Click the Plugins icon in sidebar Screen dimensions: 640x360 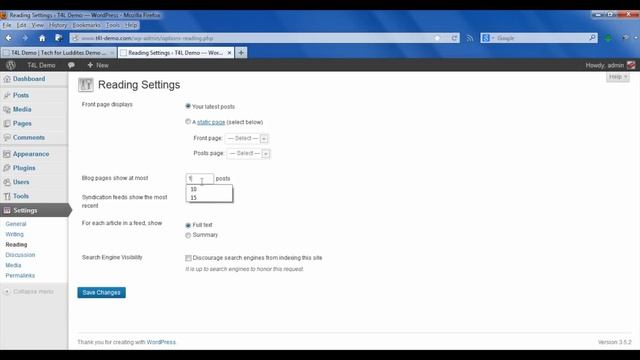tap(7, 168)
